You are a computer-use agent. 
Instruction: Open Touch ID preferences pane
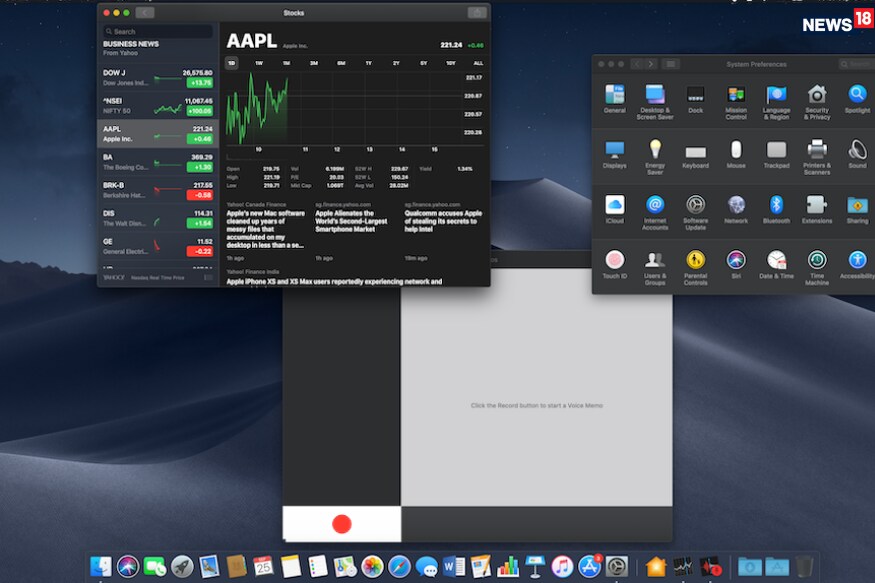click(x=614, y=265)
